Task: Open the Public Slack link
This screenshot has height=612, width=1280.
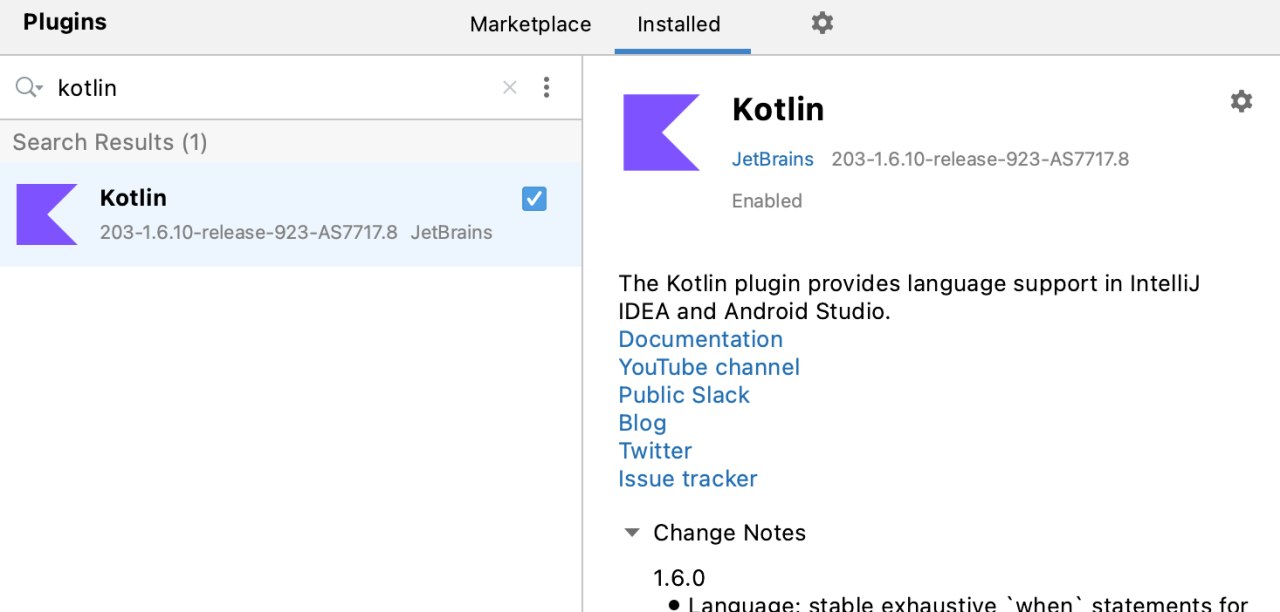Action: point(684,395)
